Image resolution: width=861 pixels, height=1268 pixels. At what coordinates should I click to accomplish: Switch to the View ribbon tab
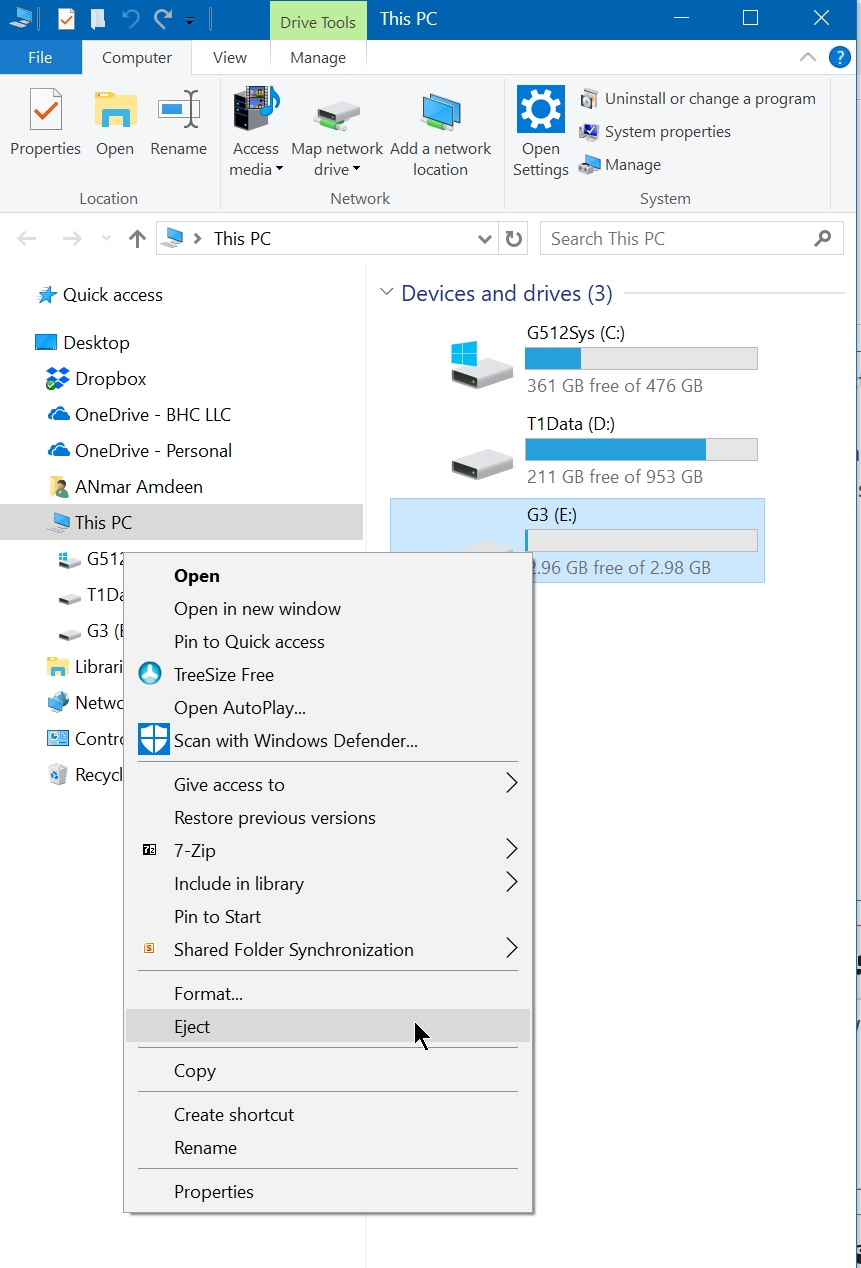230,58
